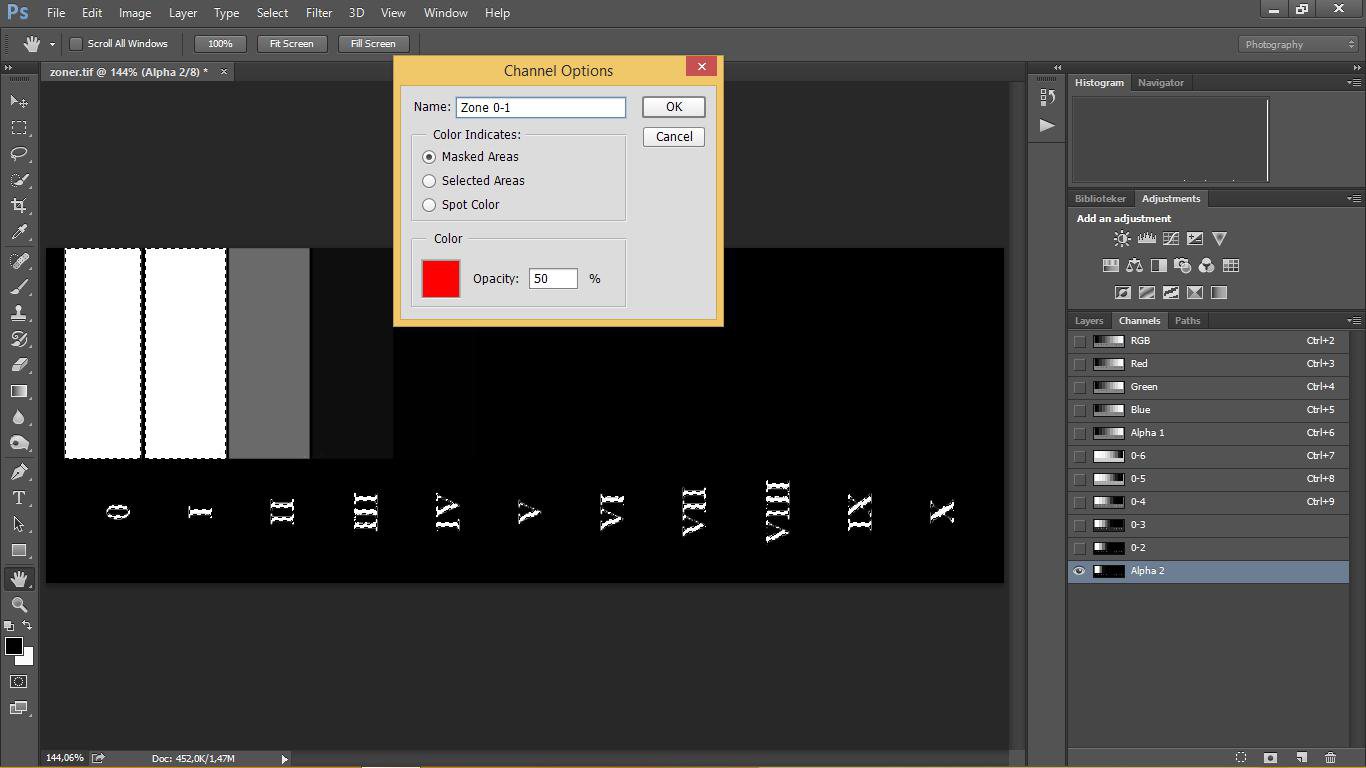Click the red channel color swatch
This screenshot has width=1366, height=768.
(441, 279)
